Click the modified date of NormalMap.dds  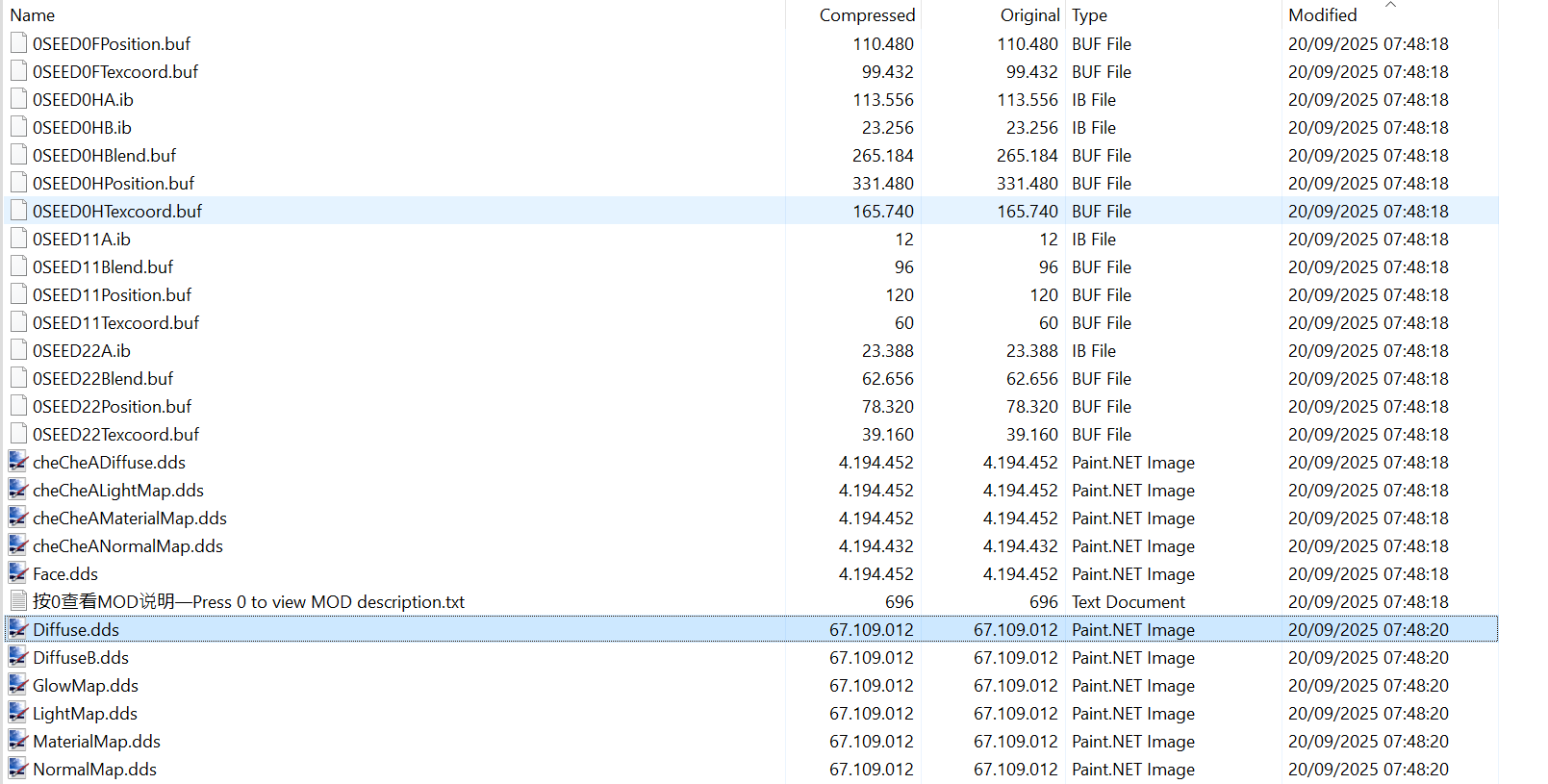(1368, 769)
